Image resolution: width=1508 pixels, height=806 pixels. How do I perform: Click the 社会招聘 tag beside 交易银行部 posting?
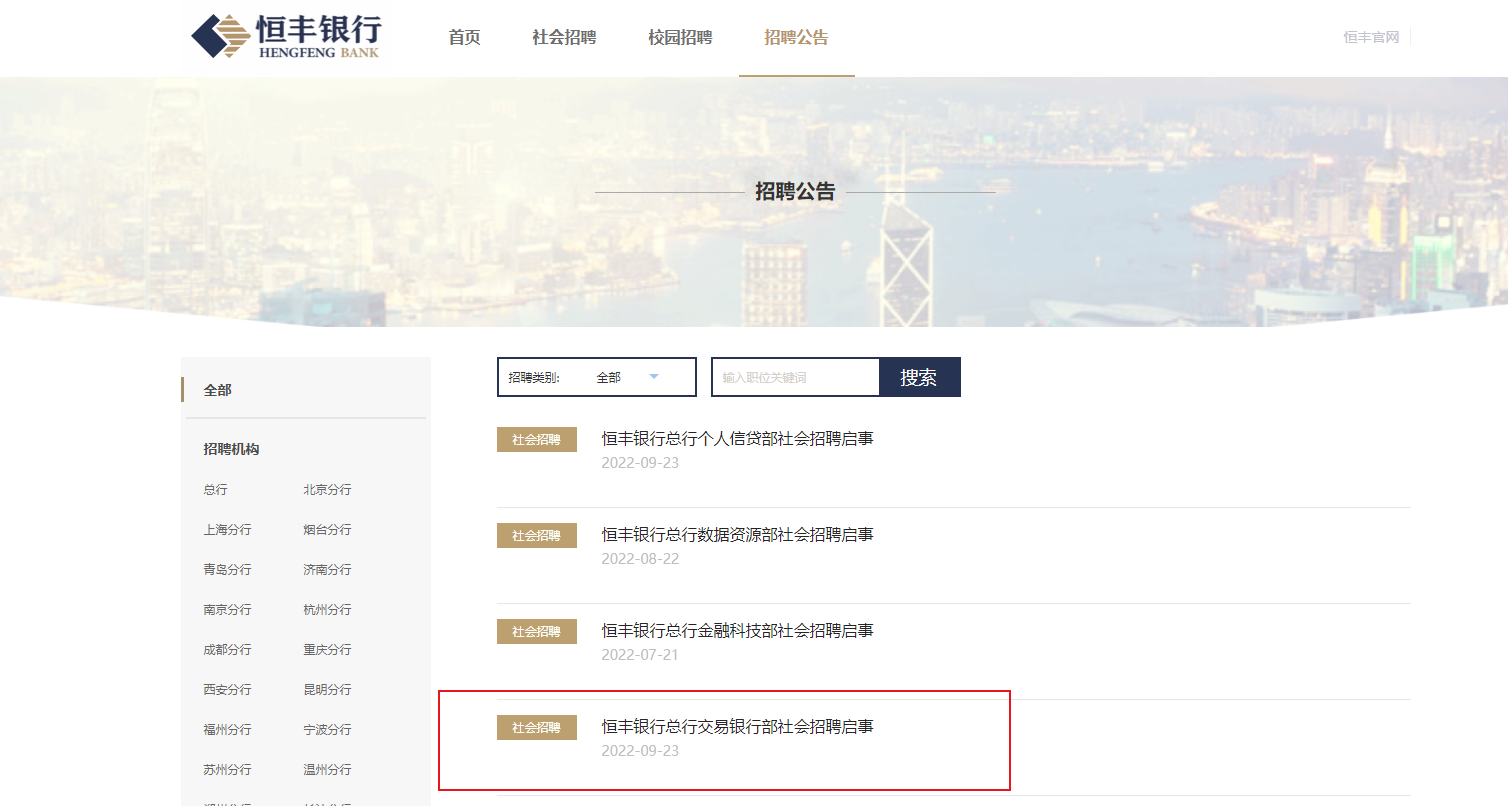(537, 727)
